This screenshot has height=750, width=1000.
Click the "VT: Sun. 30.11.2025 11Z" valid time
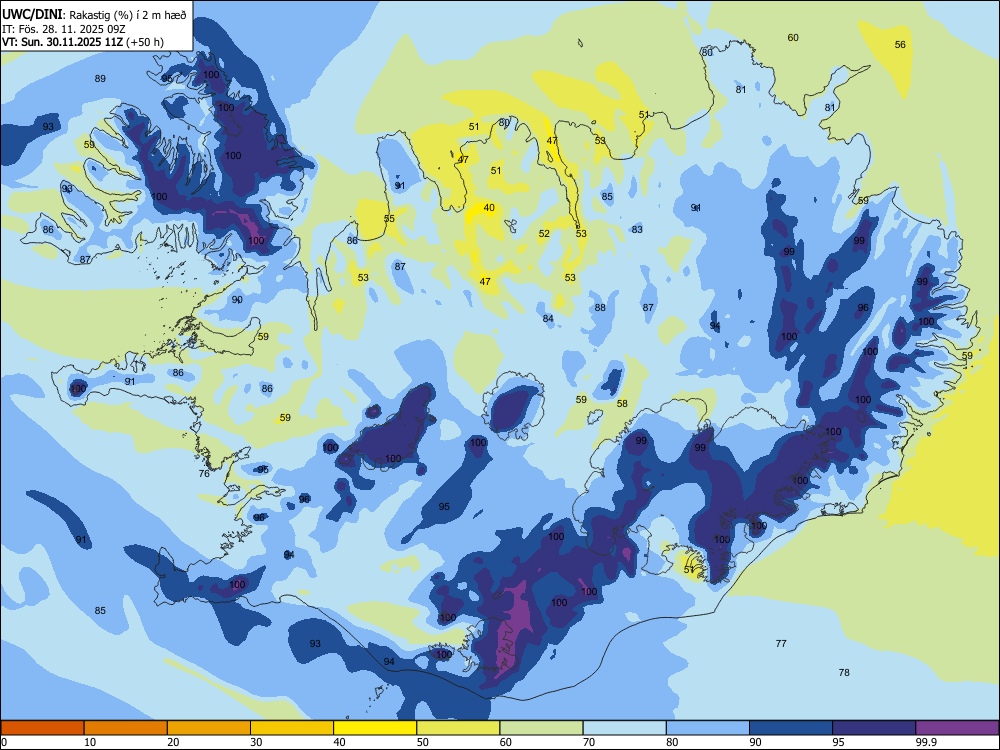coord(62,42)
